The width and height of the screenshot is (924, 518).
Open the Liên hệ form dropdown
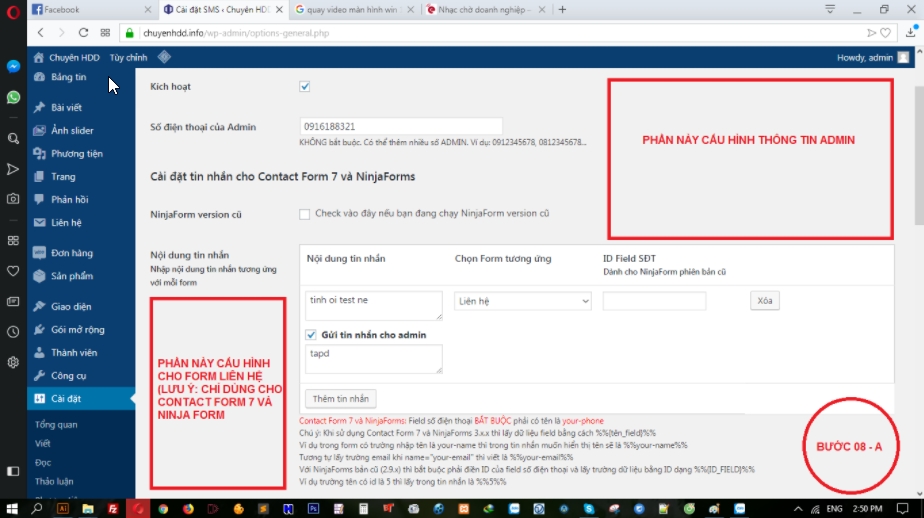click(x=522, y=301)
